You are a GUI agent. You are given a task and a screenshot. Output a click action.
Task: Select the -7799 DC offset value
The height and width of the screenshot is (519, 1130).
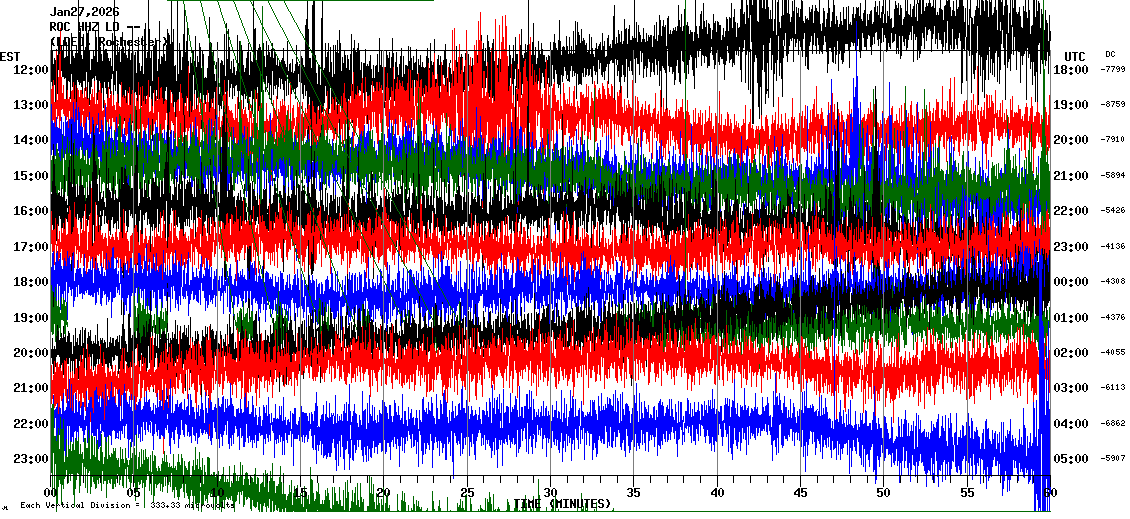click(x=1113, y=69)
